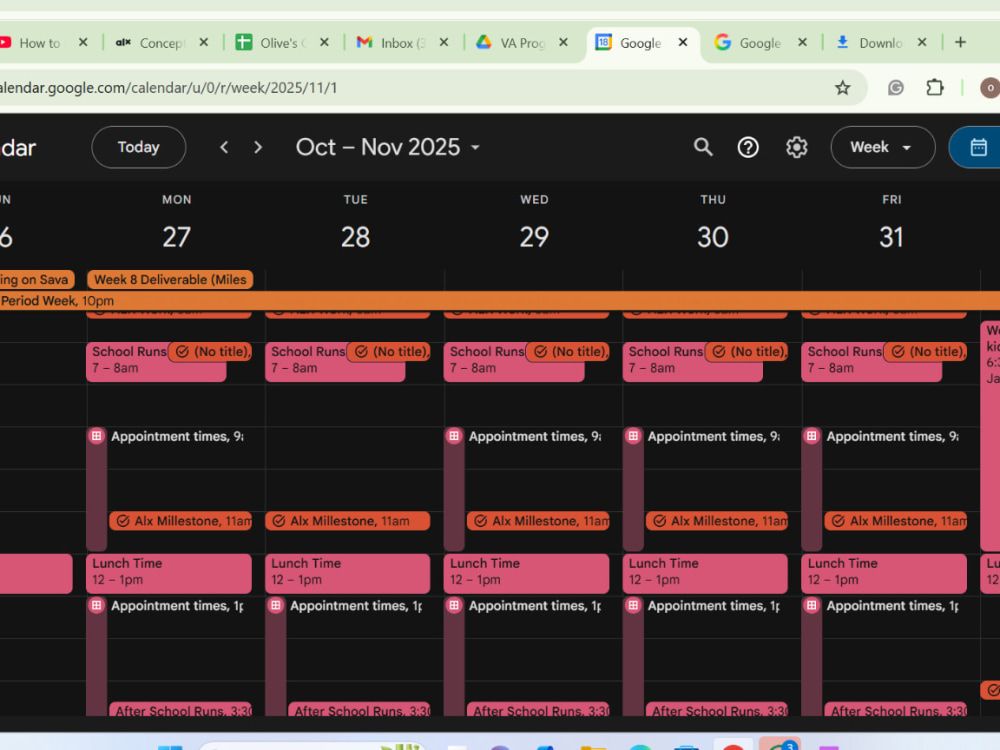Open Monday's (No title) task
The width and height of the screenshot is (1000, 750).
[210, 351]
